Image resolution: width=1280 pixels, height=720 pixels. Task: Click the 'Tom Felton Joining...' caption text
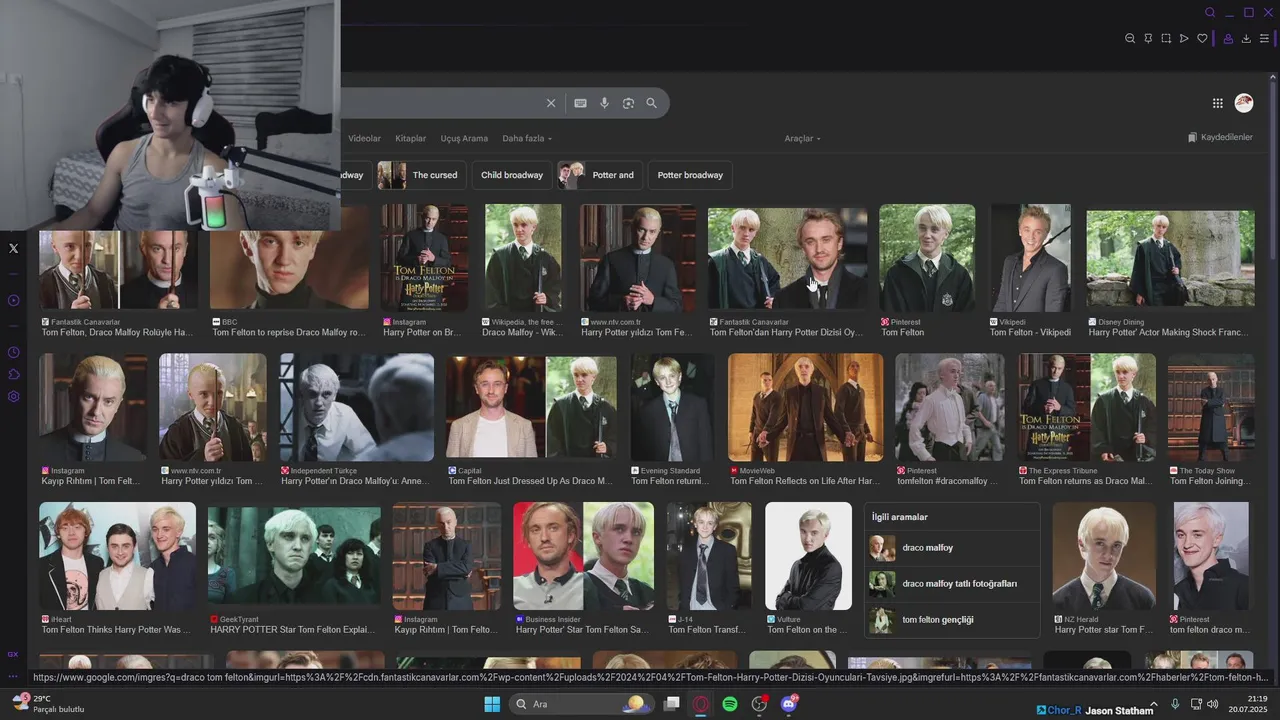click(x=1210, y=481)
